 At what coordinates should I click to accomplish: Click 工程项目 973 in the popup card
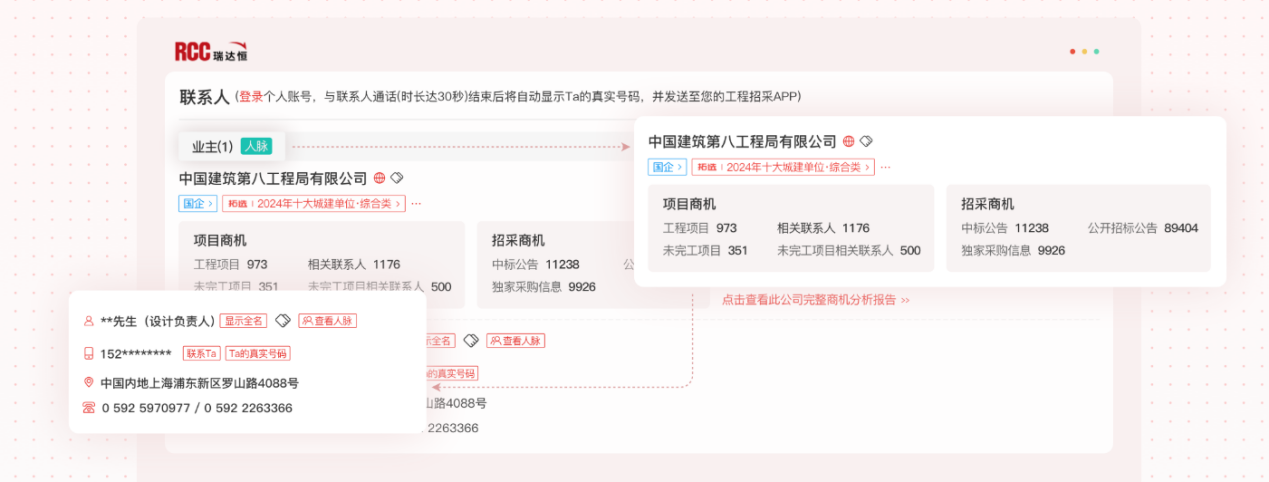(700, 228)
